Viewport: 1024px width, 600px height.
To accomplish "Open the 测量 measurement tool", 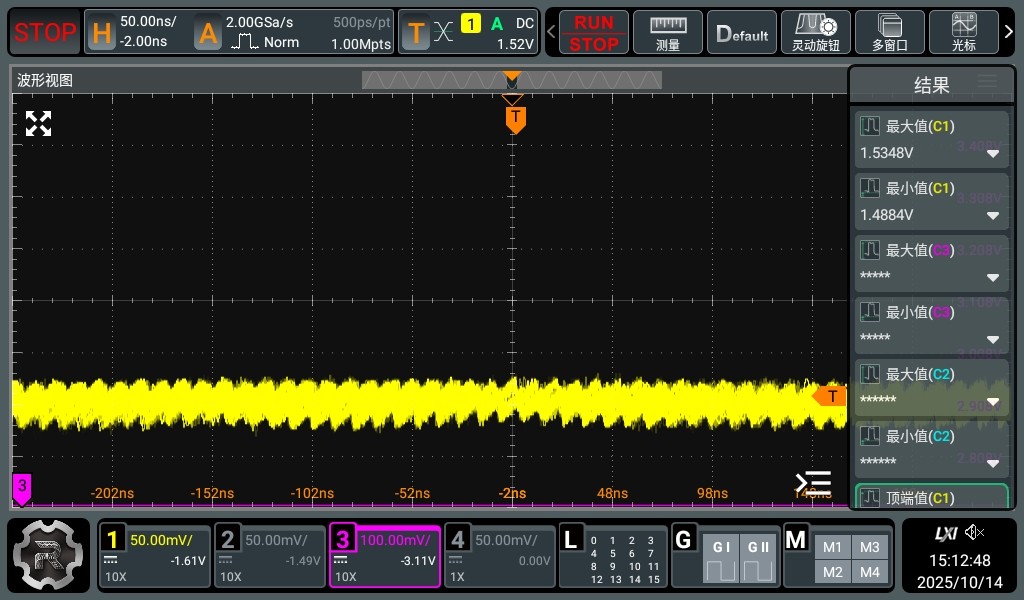I will pos(668,33).
